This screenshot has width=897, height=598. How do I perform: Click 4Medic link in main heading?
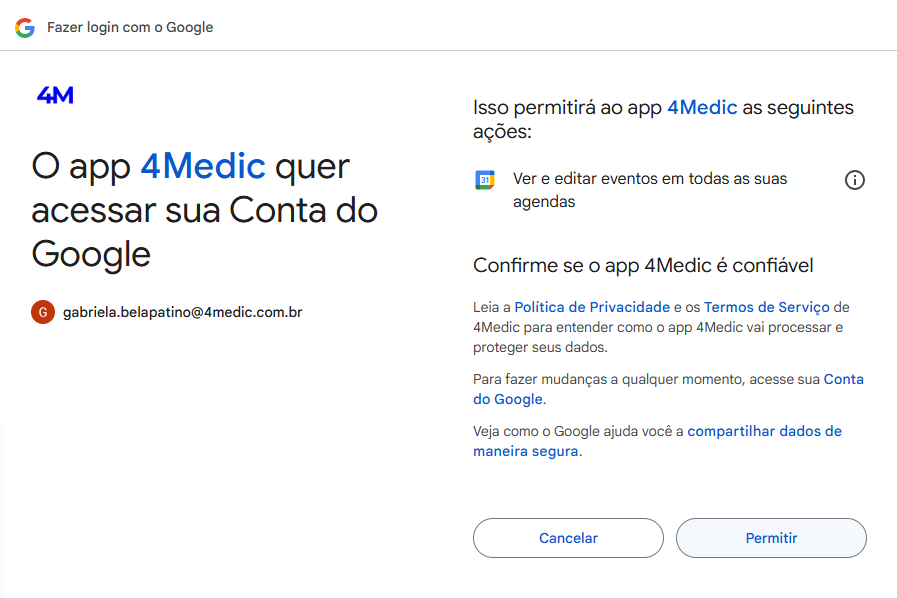tap(203, 166)
